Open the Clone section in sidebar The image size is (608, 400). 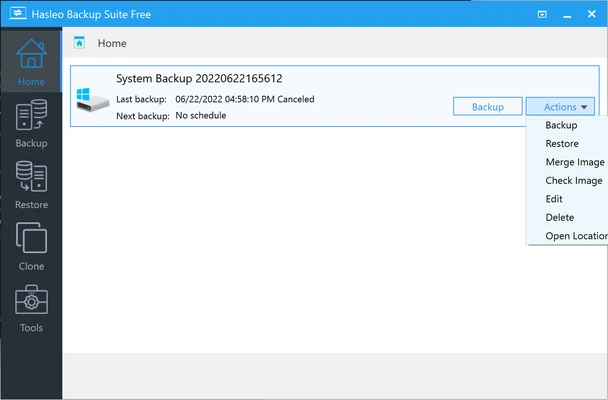[x=31, y=247]
